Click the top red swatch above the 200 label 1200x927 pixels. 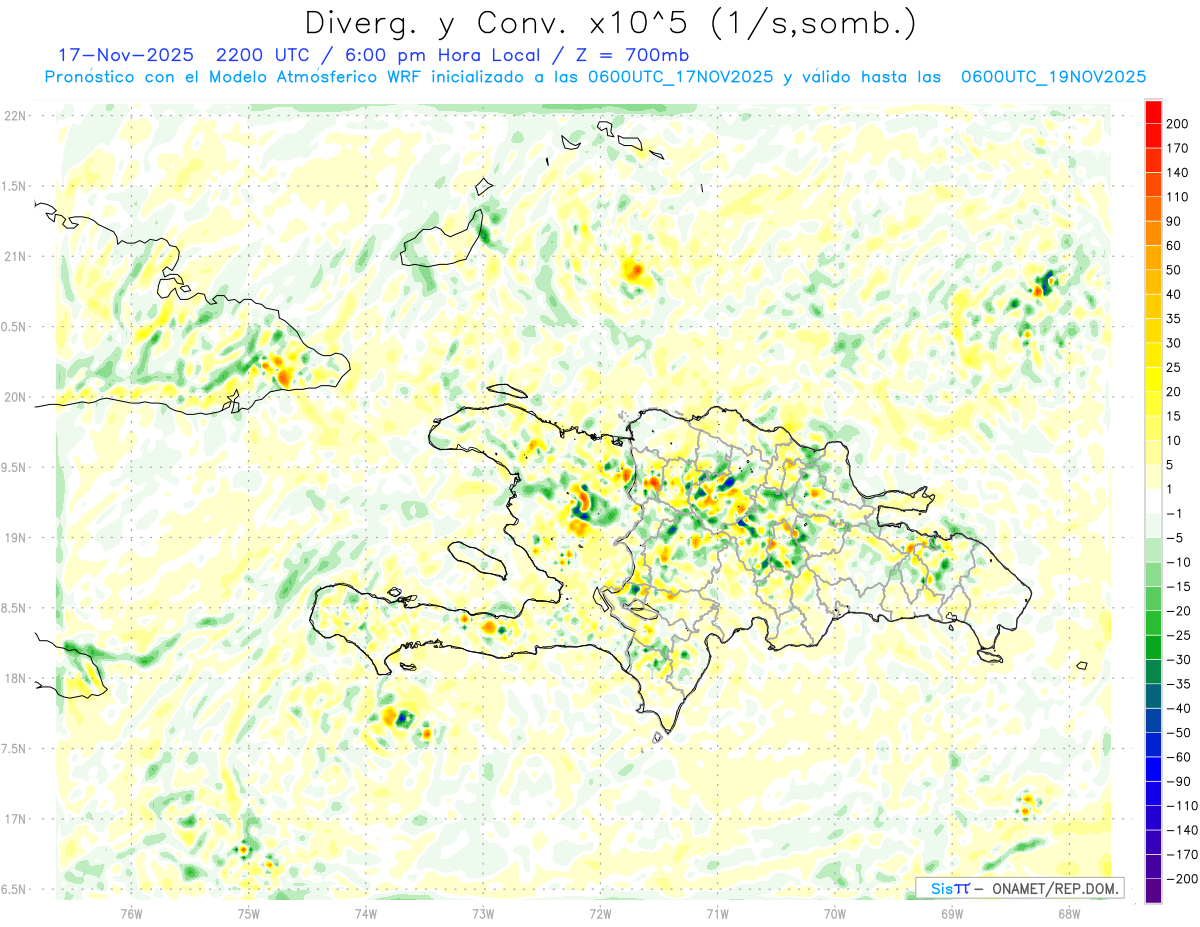pyautogui.click(x=1153, y=112)
